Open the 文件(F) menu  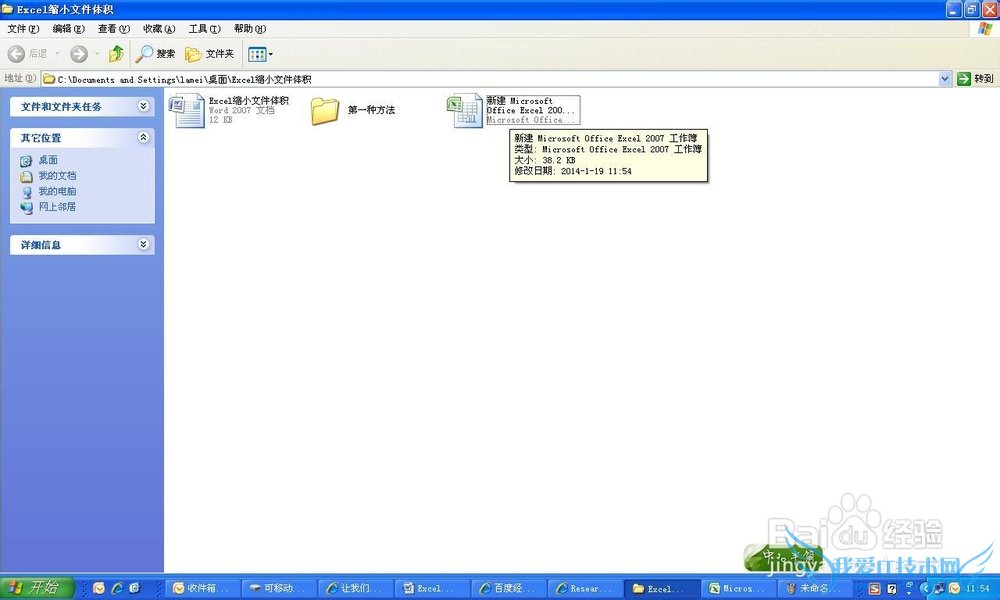[x=23, y=29]
